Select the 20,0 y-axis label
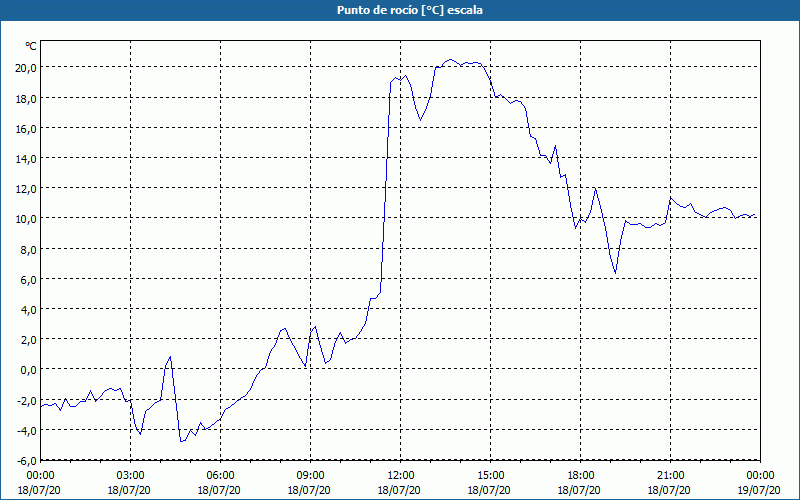The height and width of the screenshot is (500, 800). (26, 68)
